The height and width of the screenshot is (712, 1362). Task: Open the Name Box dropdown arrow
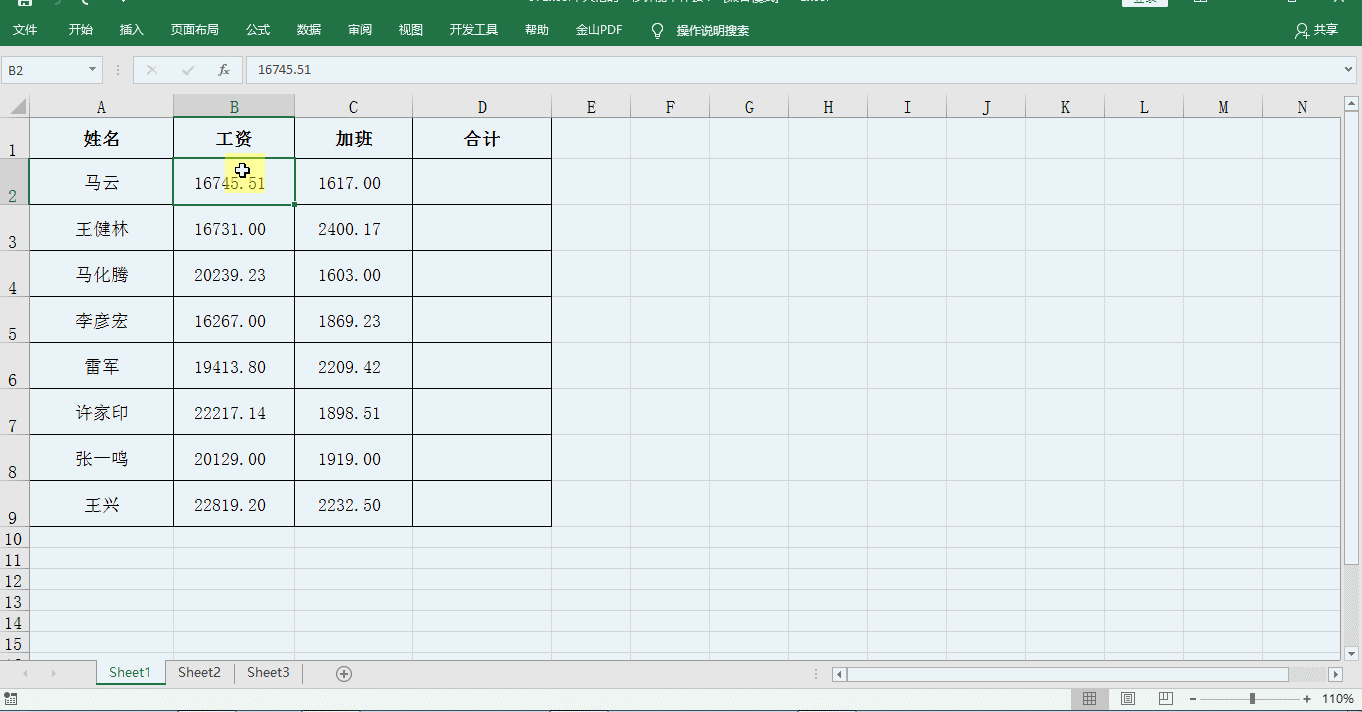pyautogui.click(x=93, y=70)
